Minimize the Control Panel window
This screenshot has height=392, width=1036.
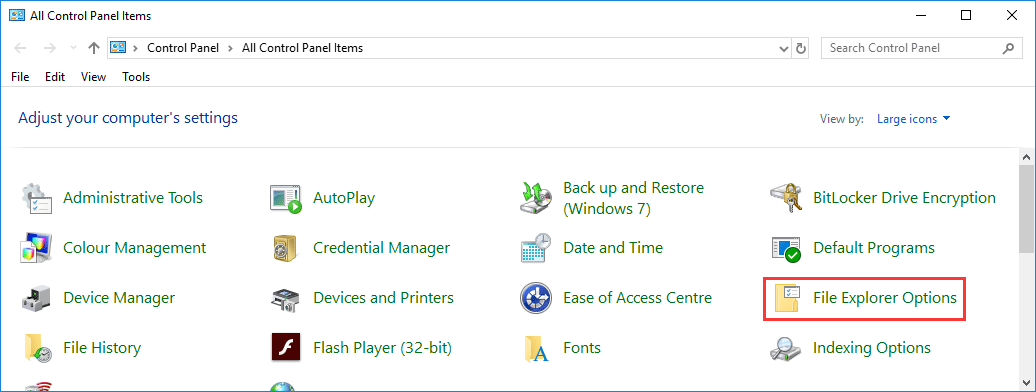(921, 15)
